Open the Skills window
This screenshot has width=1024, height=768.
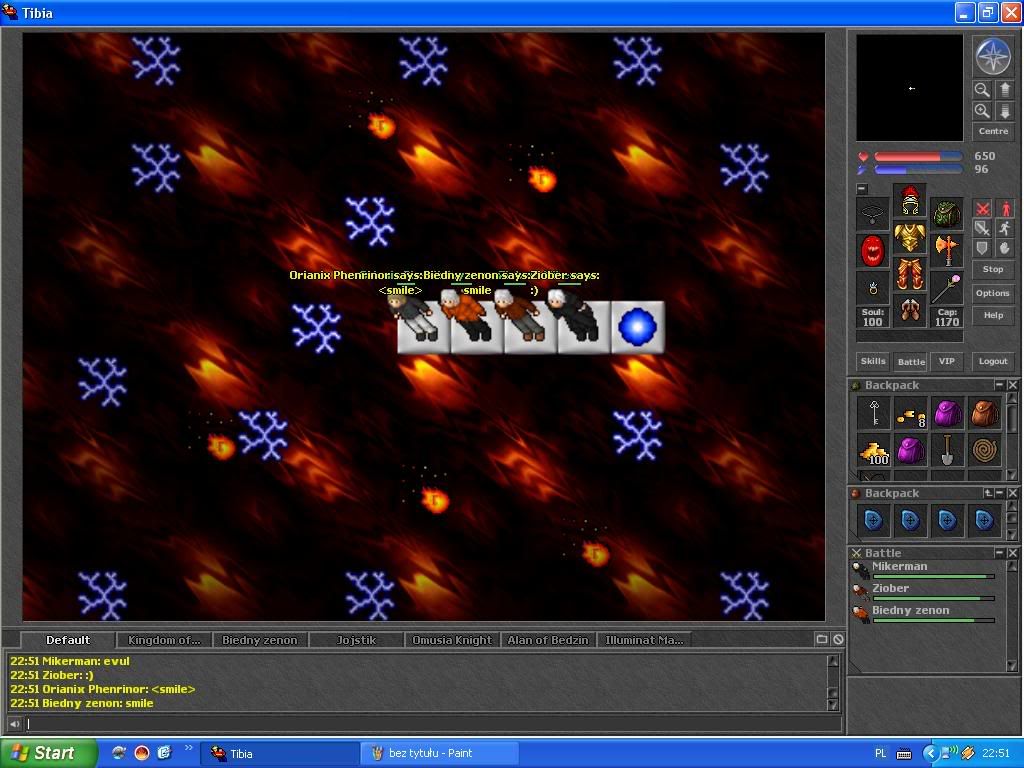click(x=873, y=361)
